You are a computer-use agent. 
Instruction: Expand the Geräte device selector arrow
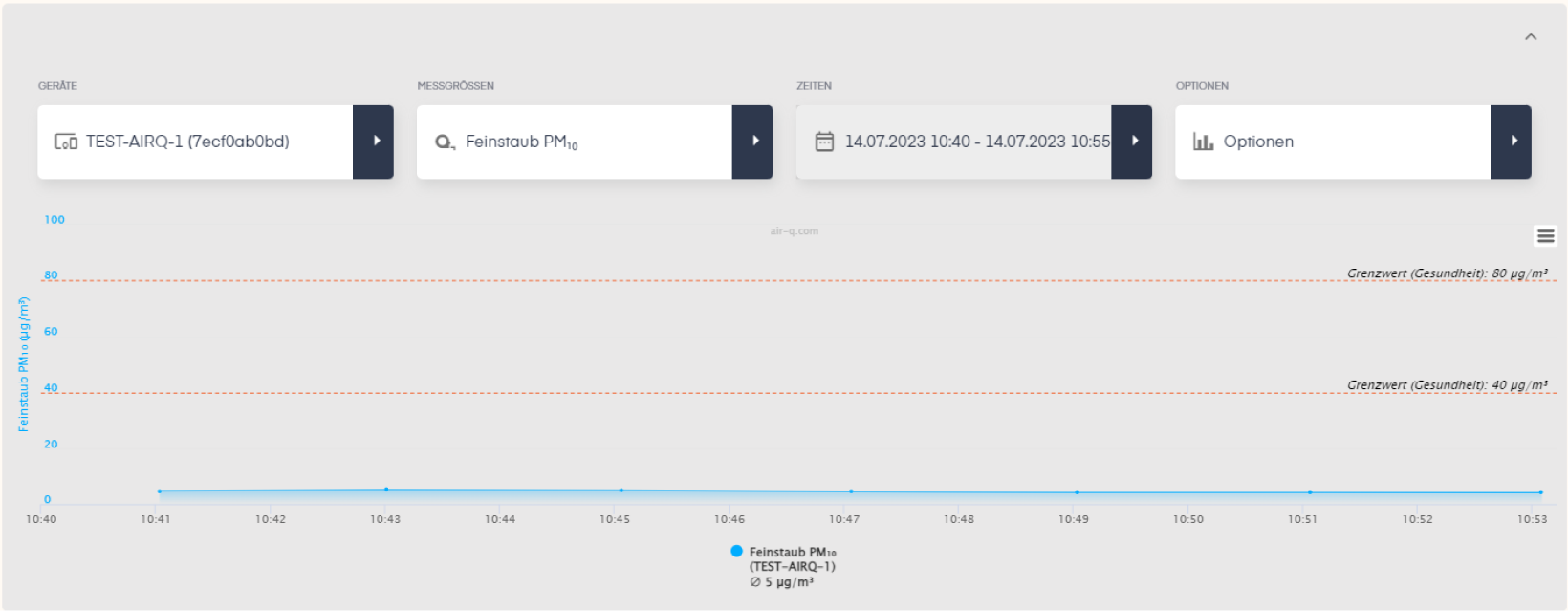click(374, 142)
